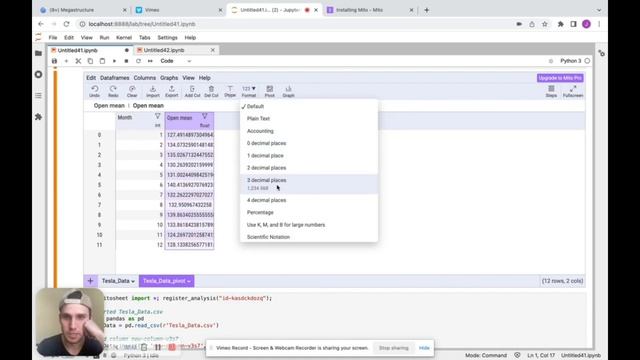Choose 3 decimal places format

pyautogui.click(x=309, y=184)
